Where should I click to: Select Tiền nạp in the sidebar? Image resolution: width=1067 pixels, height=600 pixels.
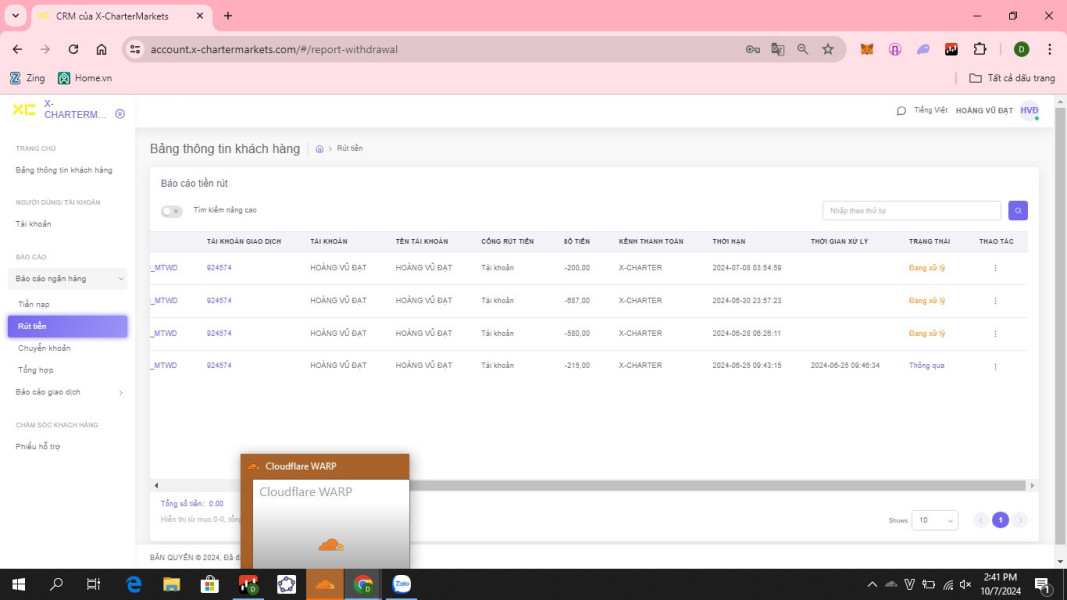34,304
